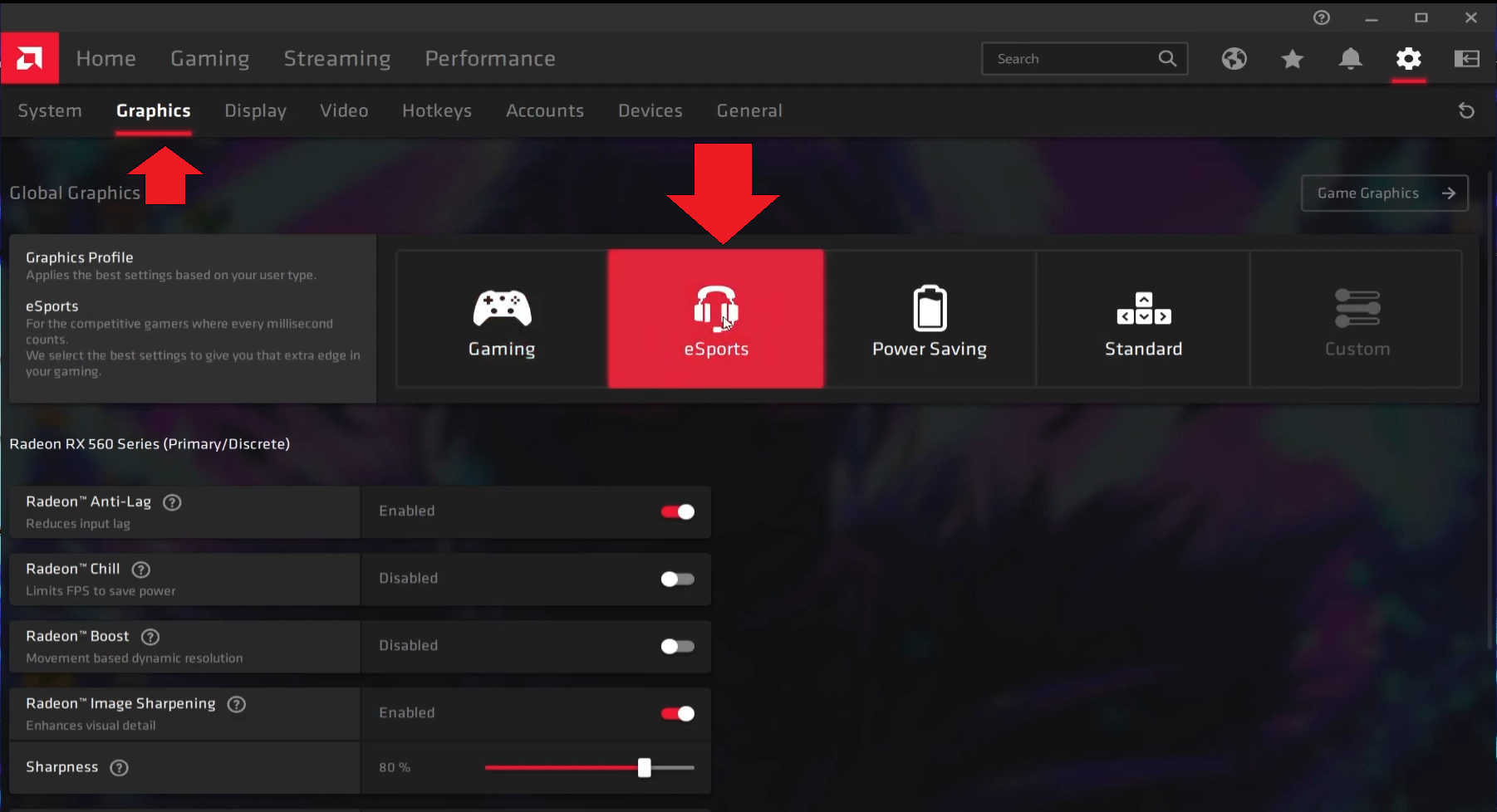Switch to General settings tab
This screenshot has height=812, width=1497.
coord(749,110)
